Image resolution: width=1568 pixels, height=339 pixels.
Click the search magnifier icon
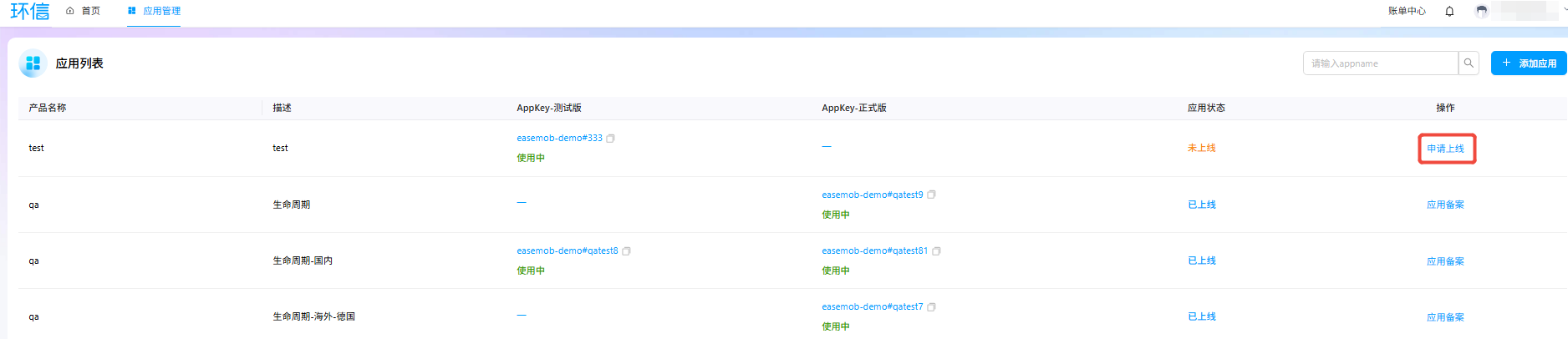pyautogui.click(x=1469, y=63)
